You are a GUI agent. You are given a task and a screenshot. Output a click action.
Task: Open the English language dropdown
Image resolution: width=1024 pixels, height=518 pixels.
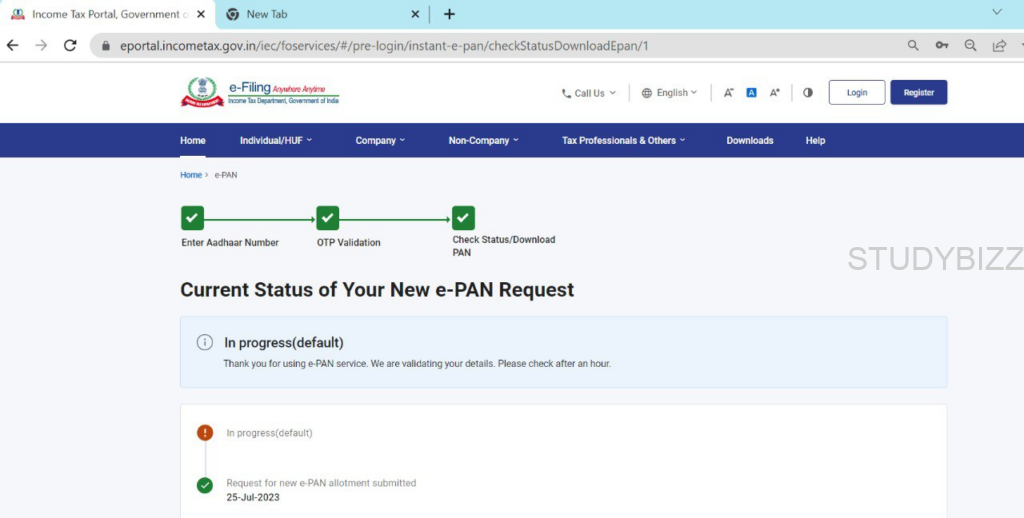pyautogui.click(x=670, y=93)
